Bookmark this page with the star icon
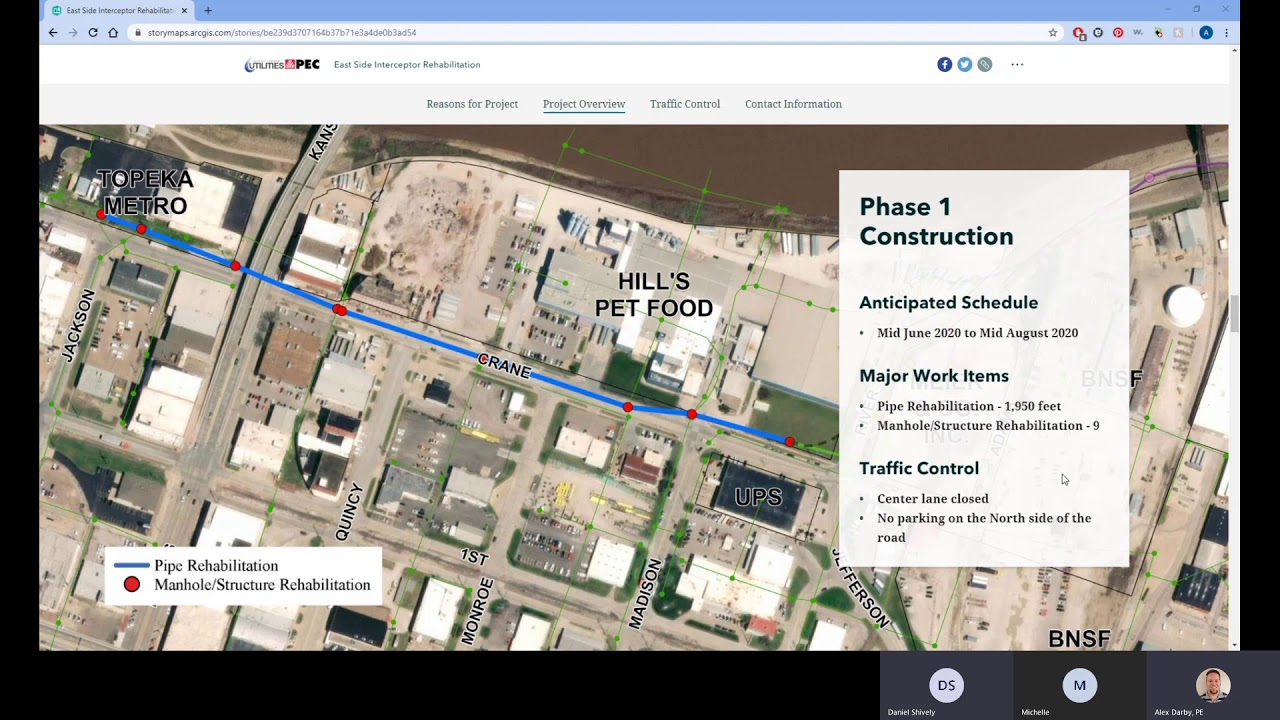The width and height of the screenshot is (1280, 720). coord(1053,32)
